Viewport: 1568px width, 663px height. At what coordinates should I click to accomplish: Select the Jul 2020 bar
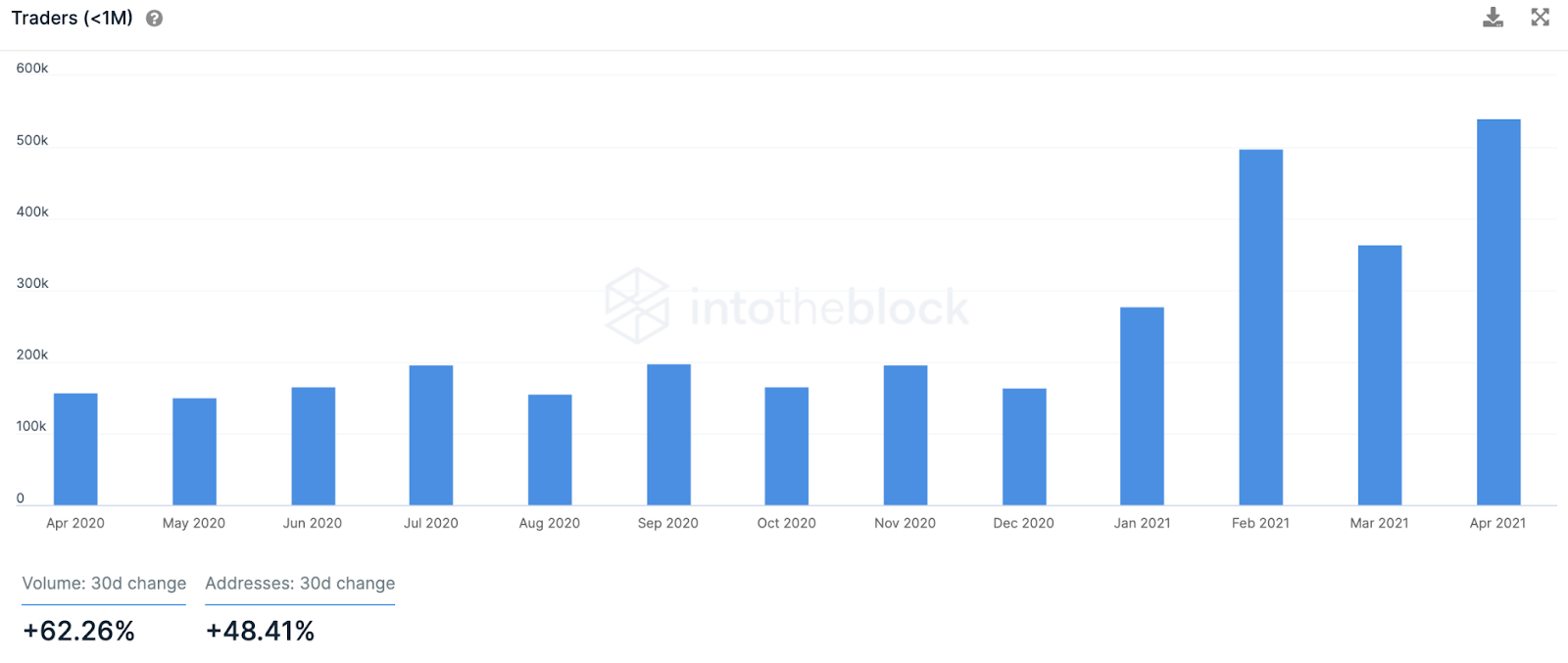pyautogui.click(x=431, y=436)
